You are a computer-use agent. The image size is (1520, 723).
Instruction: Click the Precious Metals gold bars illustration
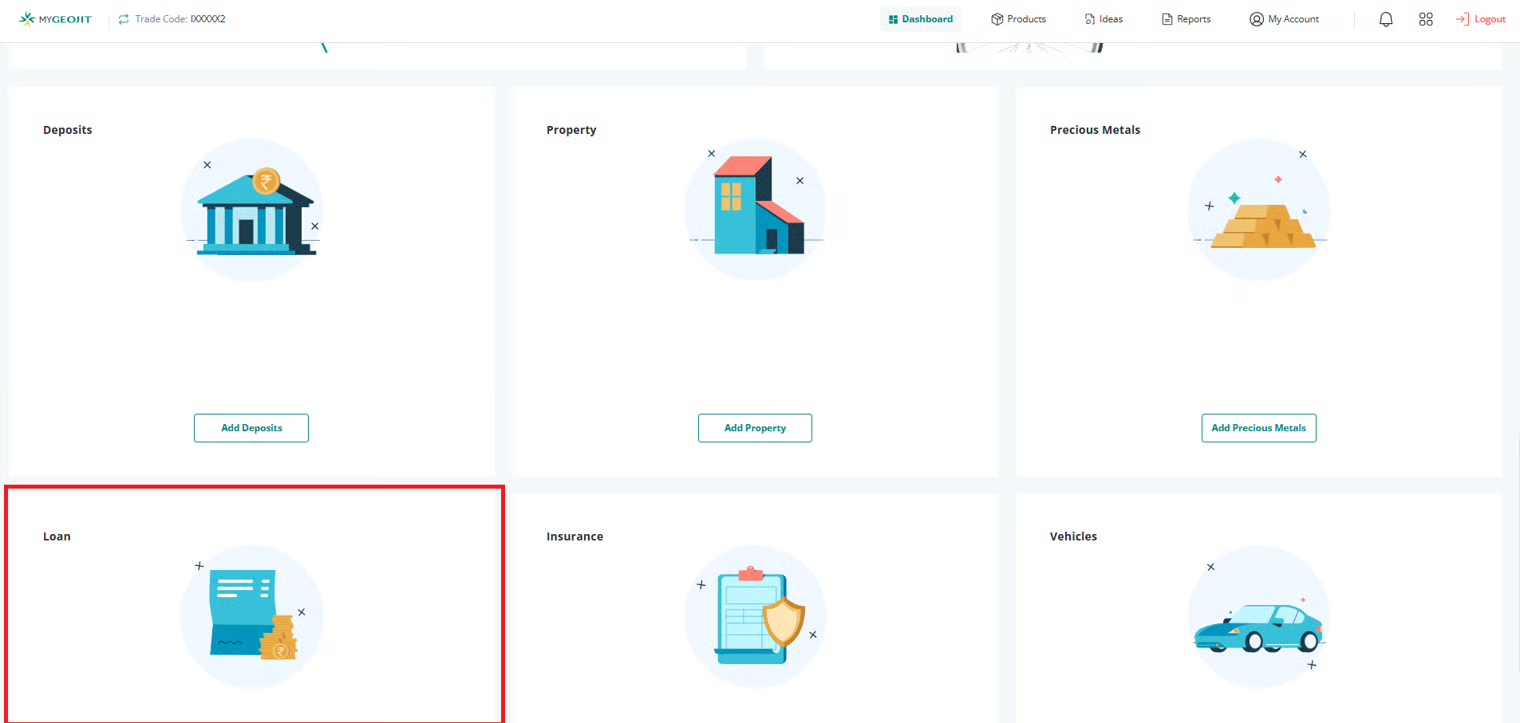pos(1259,215)
